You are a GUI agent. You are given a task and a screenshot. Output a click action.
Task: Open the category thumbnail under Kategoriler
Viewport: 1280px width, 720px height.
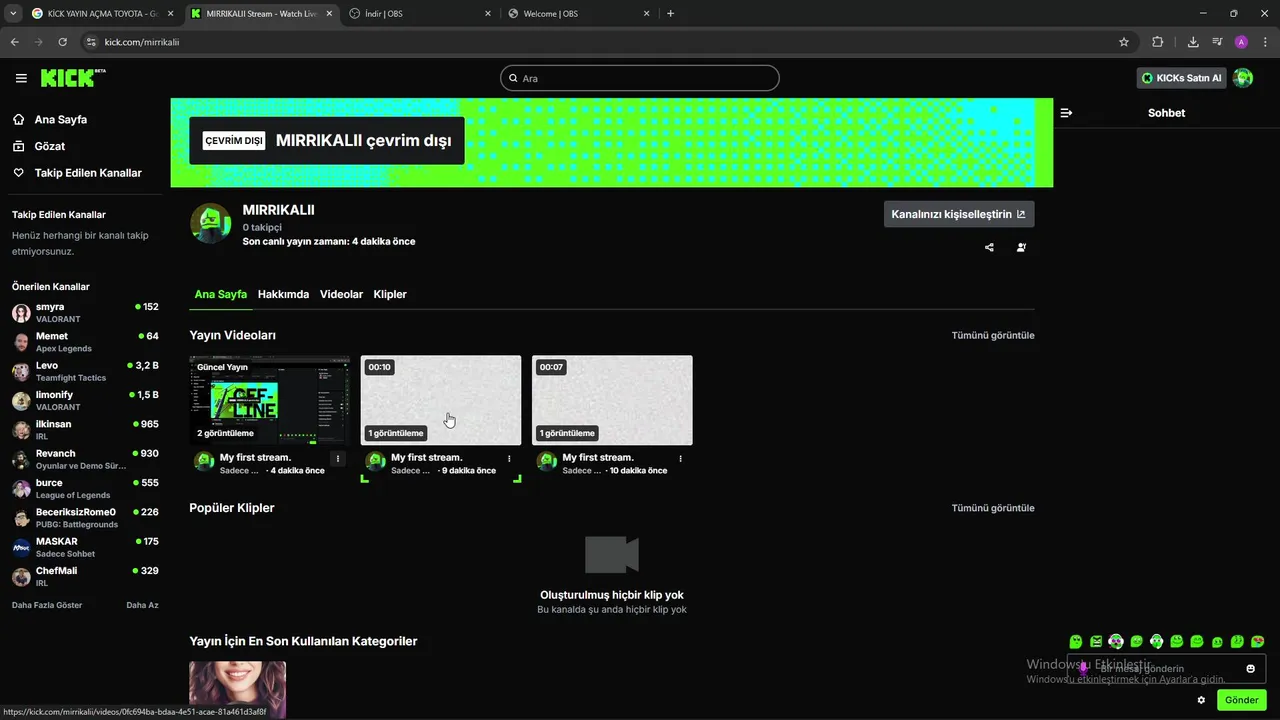(238, 689)
